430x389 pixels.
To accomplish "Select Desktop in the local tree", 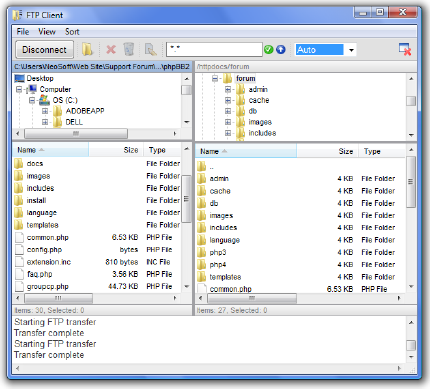I will [40, 78].
